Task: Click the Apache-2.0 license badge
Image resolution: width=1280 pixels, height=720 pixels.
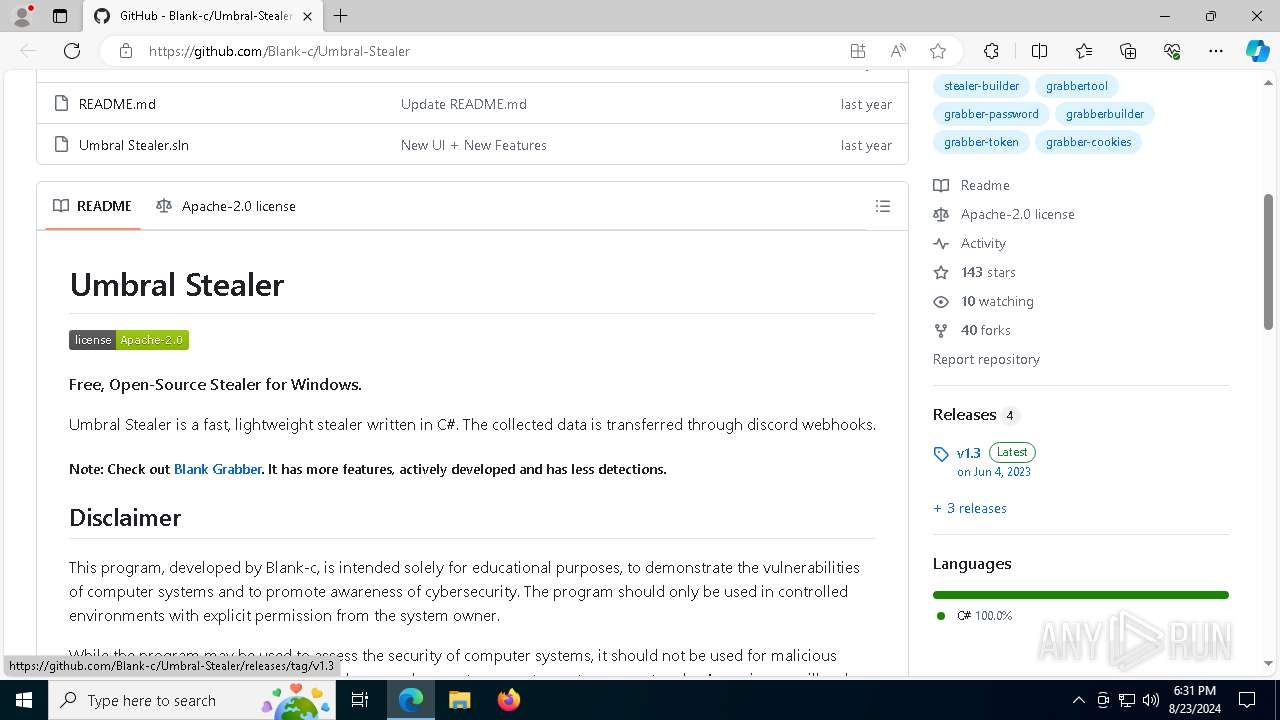Action: (129, 340)
